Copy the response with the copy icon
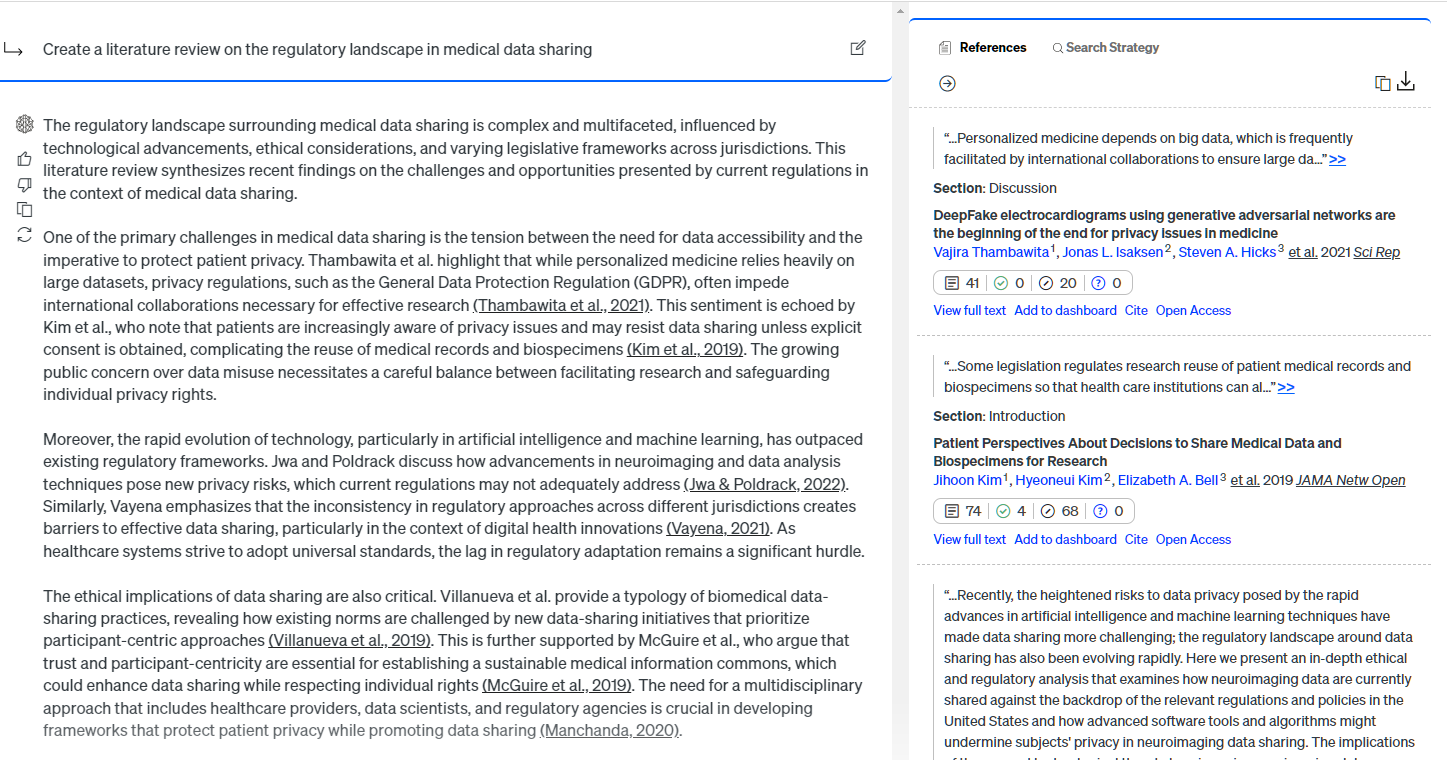 click(25, 209)
